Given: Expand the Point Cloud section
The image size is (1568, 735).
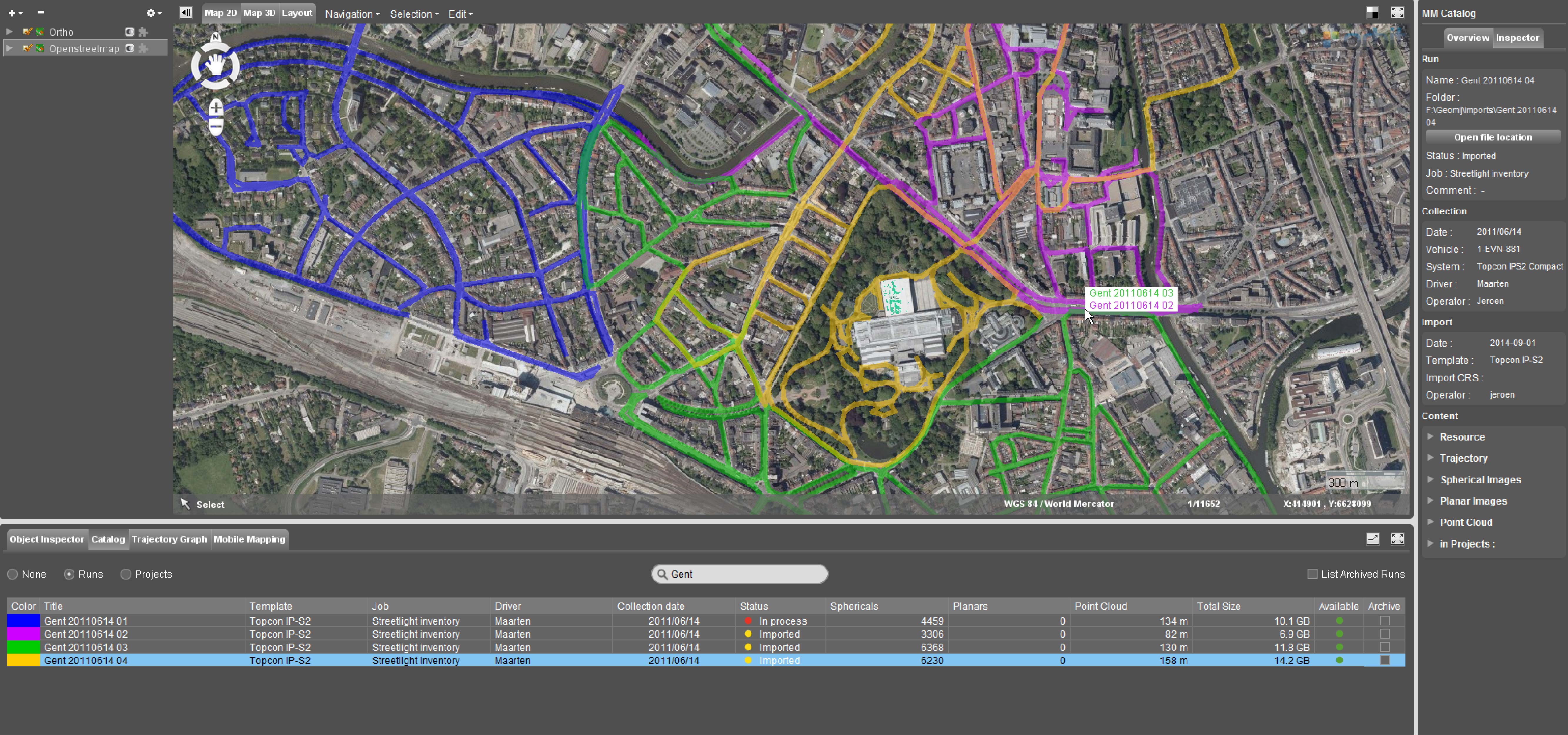Looking at the screenshot, I should pos(1431,521).
